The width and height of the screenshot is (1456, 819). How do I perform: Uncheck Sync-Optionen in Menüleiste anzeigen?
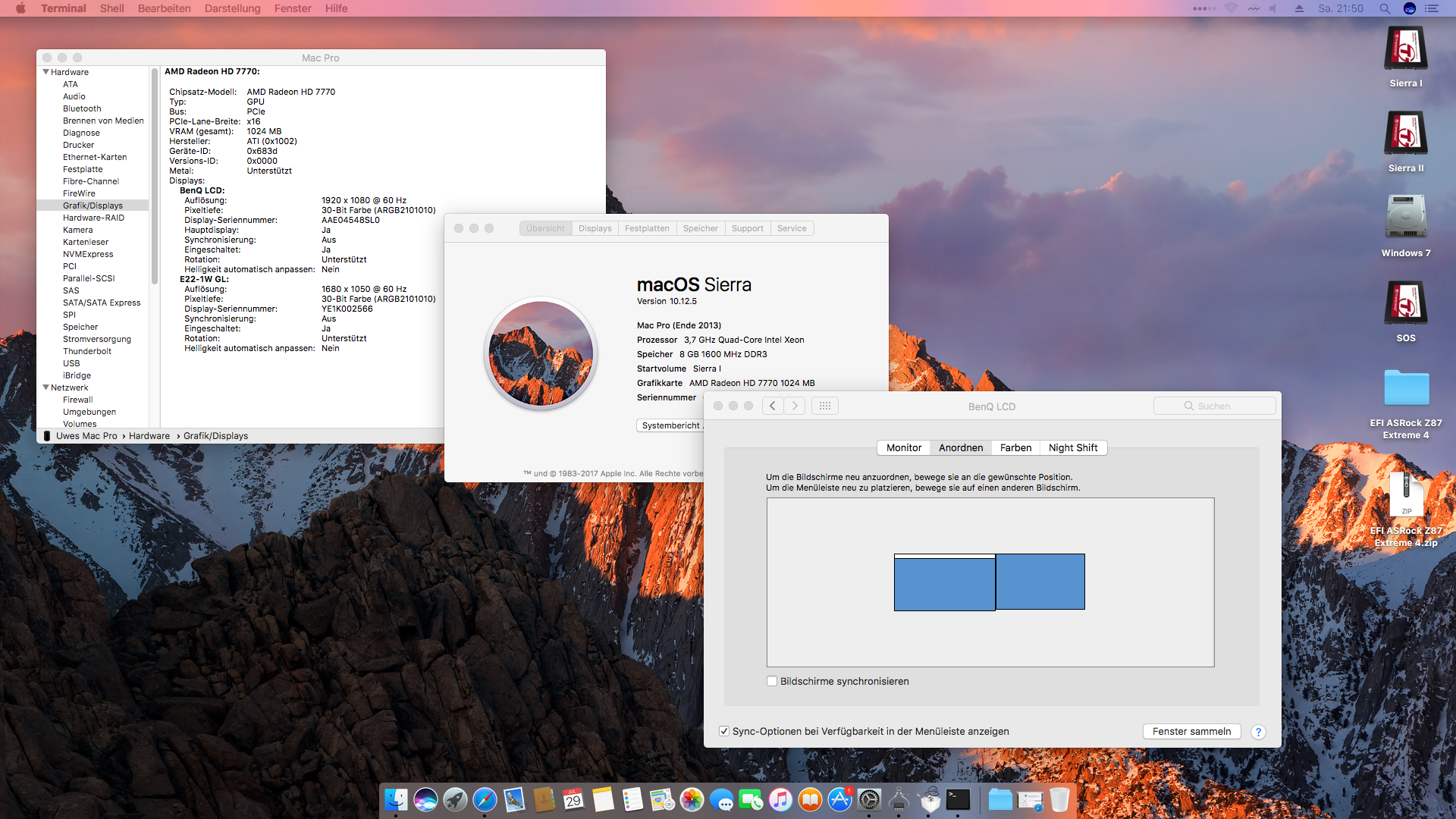tap(724, 731)
